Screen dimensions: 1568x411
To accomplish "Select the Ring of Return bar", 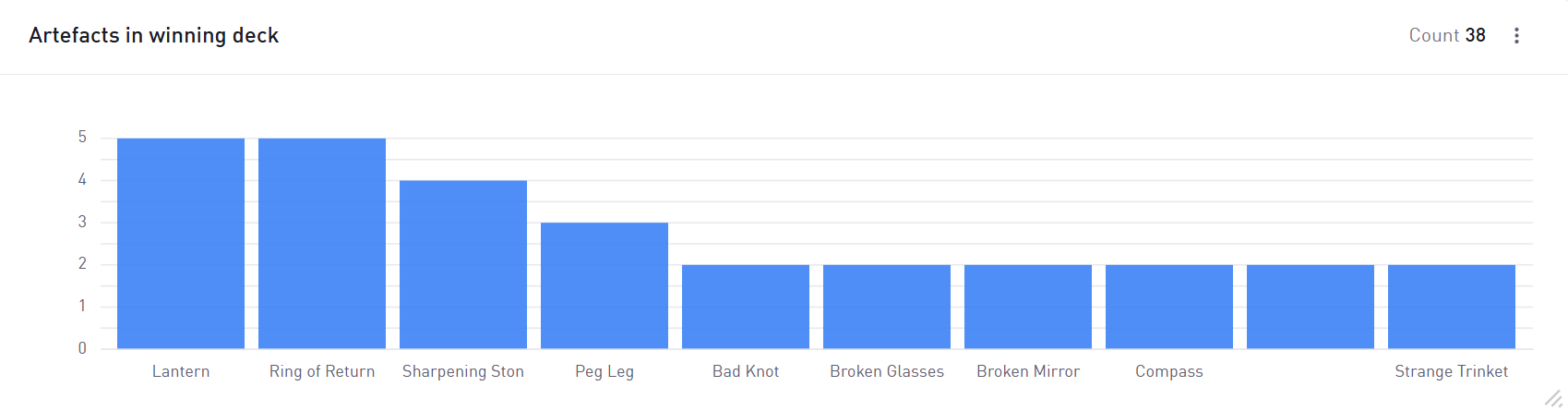I will tap(322, 244).
